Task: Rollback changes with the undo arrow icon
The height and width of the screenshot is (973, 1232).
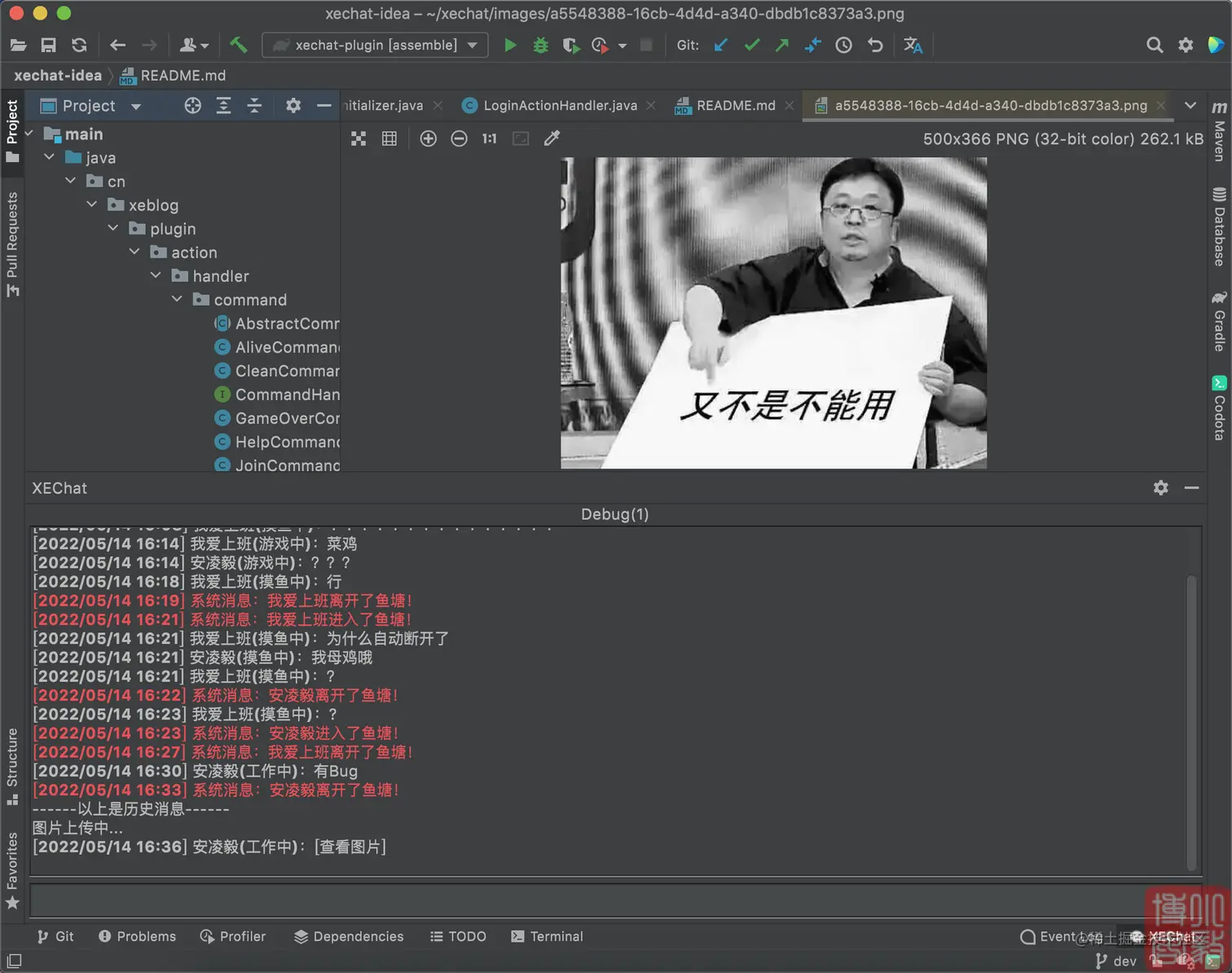Action: pyautogui.click(x=874, y=45)
